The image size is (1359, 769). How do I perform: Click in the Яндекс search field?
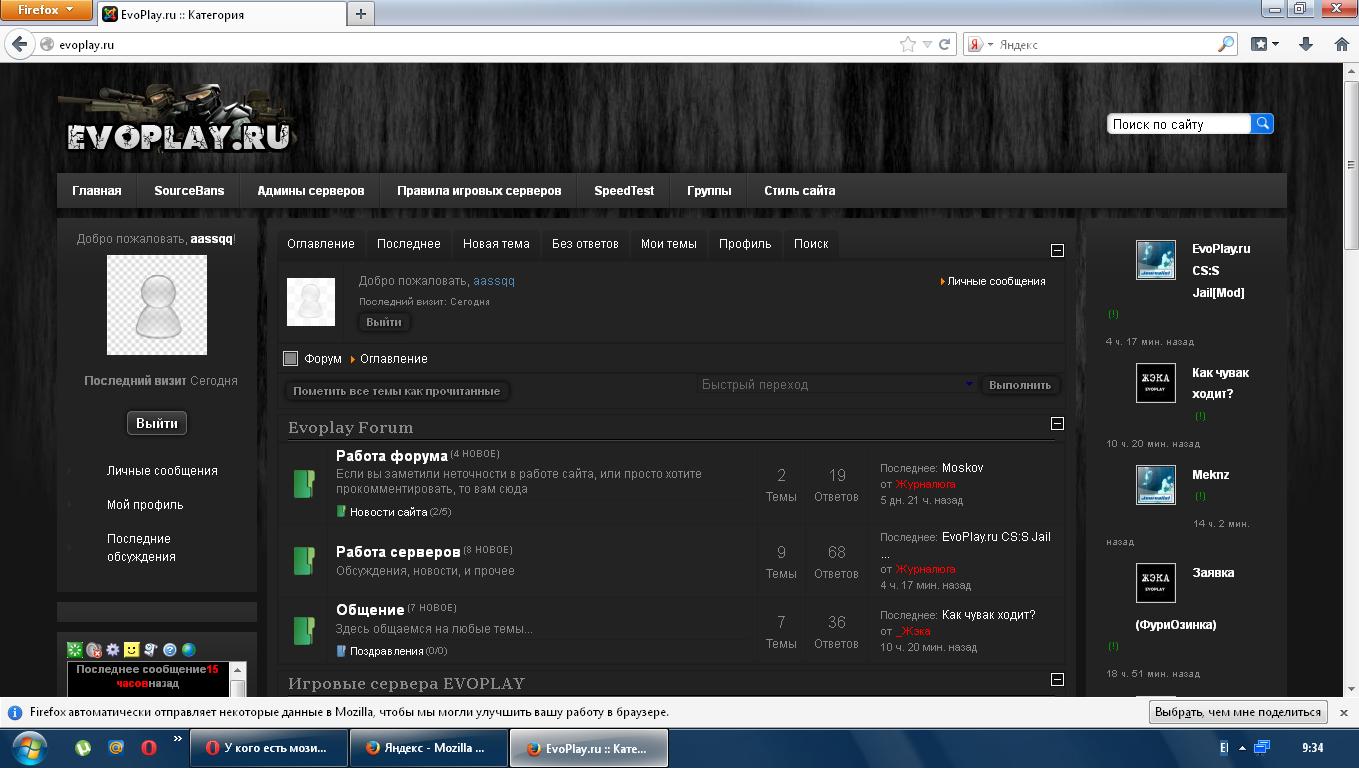1106,44
